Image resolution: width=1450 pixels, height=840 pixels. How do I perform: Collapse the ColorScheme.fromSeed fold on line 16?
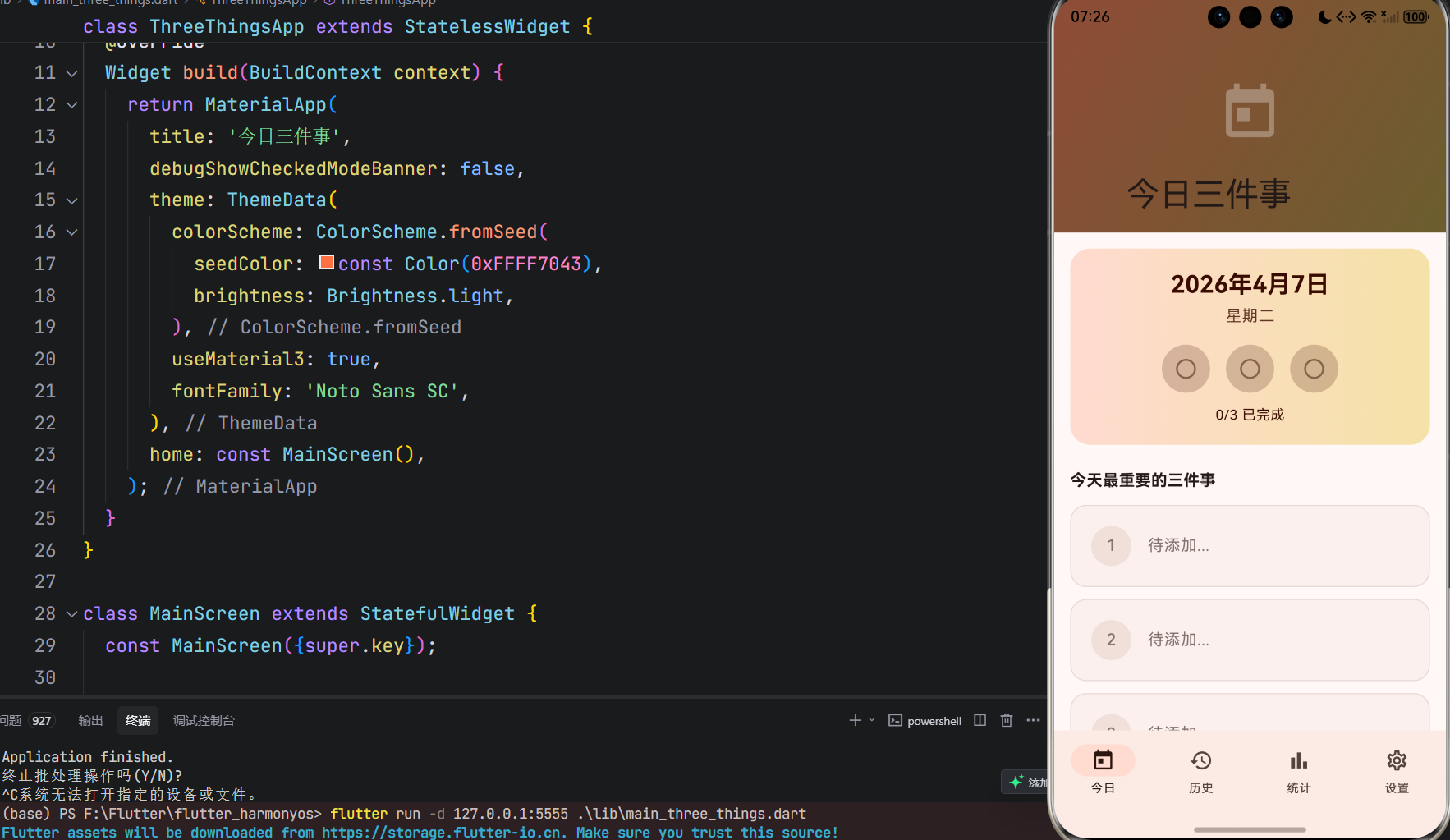pos(71,232)
